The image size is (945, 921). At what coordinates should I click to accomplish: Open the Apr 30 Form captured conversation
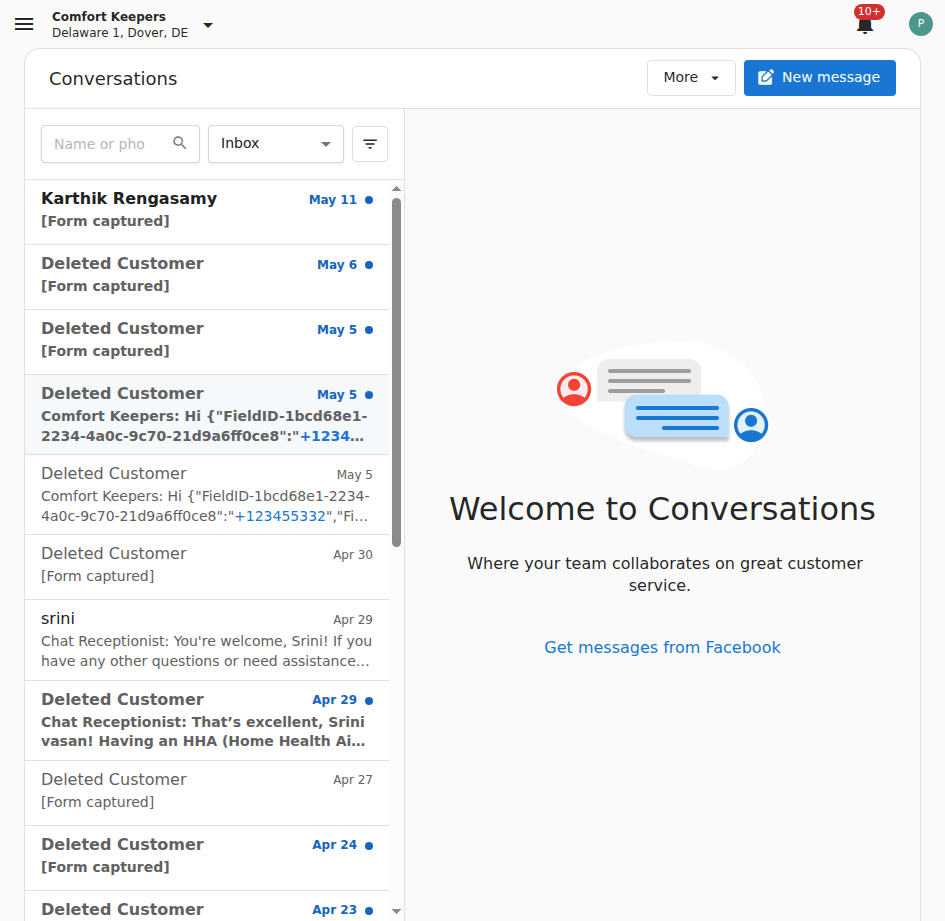point(207,567)
